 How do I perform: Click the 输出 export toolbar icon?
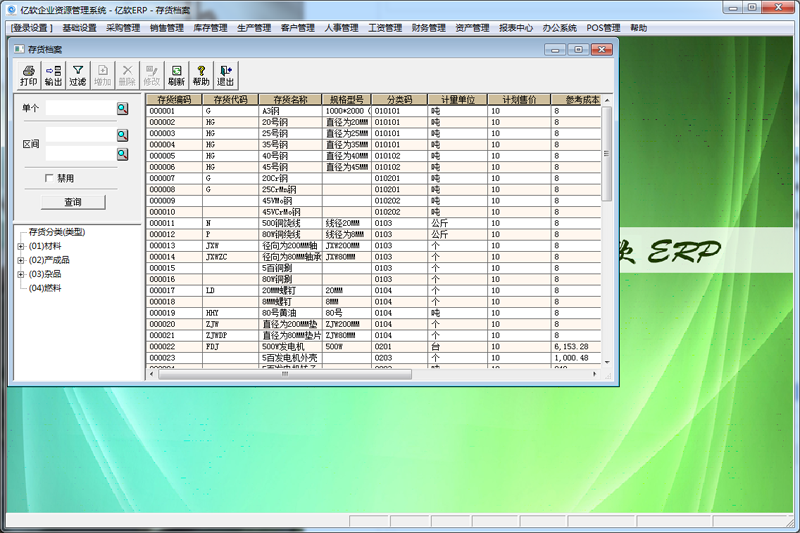pos(53,75)
